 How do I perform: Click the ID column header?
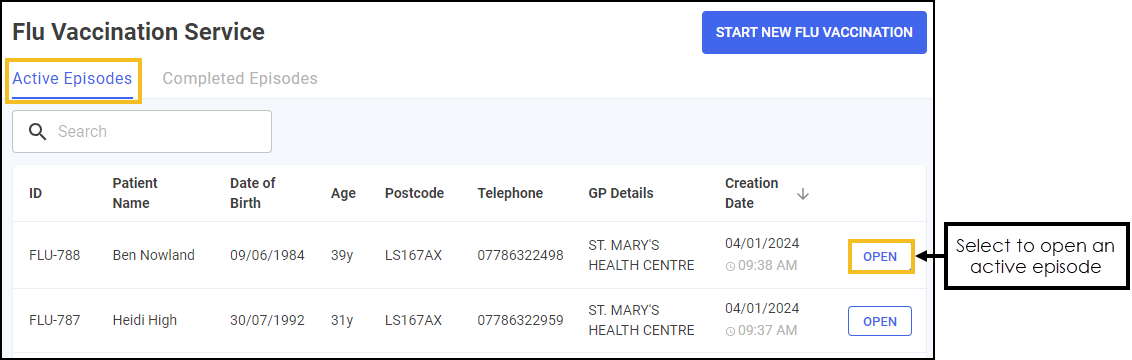pos(35,193)
